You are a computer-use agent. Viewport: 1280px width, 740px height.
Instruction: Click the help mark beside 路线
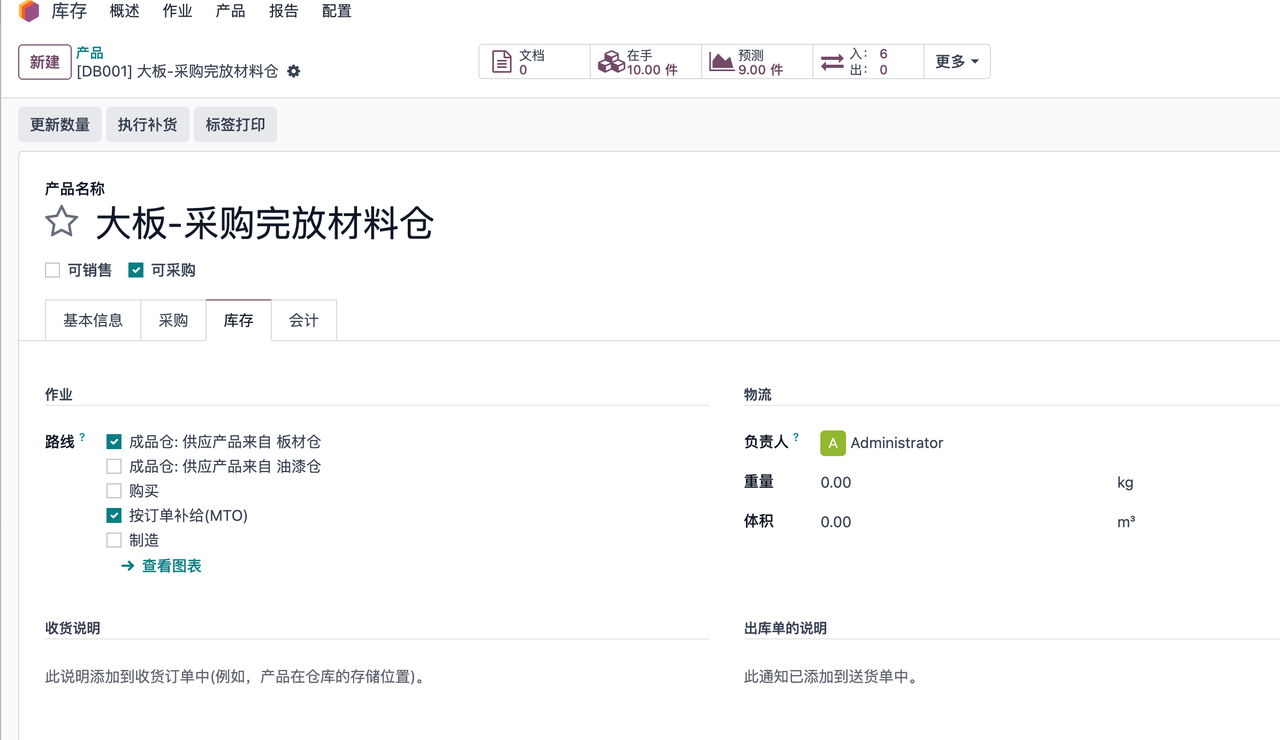pyautogui.click(x=83, y=437)
